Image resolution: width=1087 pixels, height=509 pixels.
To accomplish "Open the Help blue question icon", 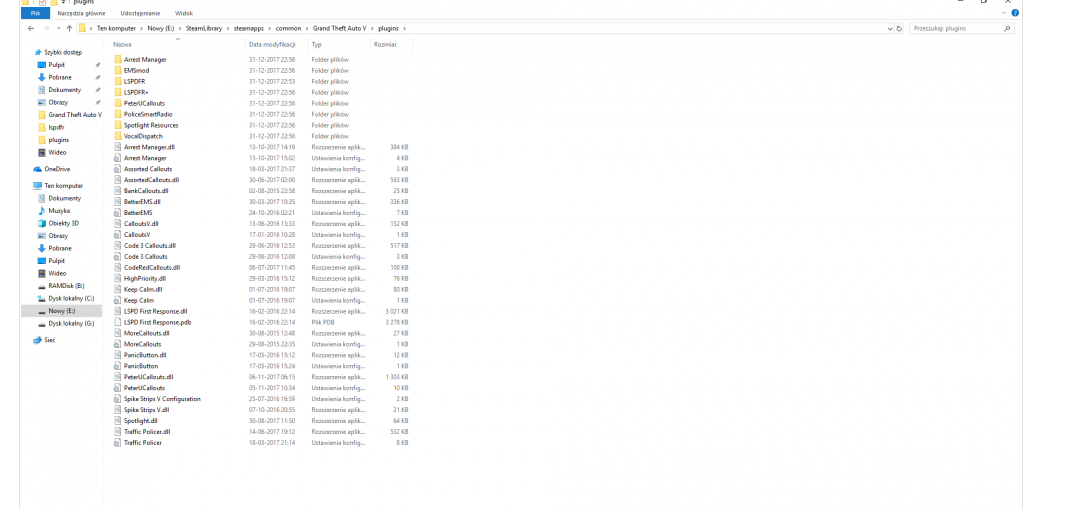I will tap(1014, 12).
